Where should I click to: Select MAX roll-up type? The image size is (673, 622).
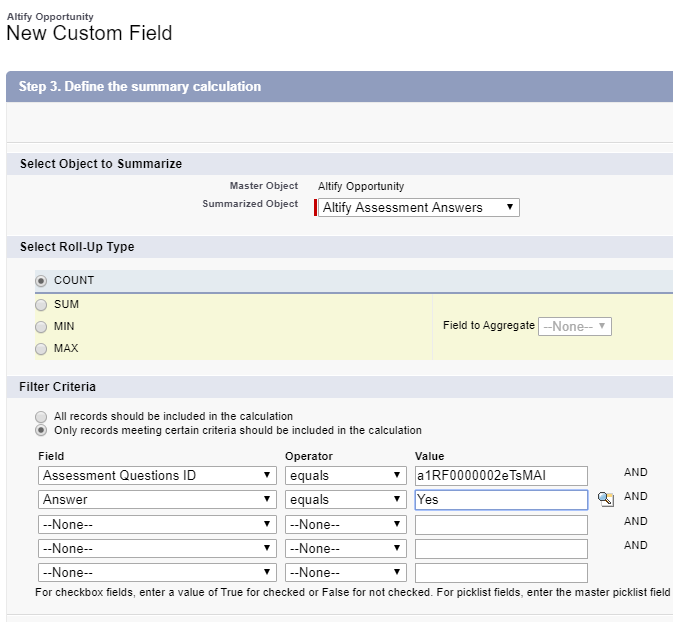pos(41,349)
